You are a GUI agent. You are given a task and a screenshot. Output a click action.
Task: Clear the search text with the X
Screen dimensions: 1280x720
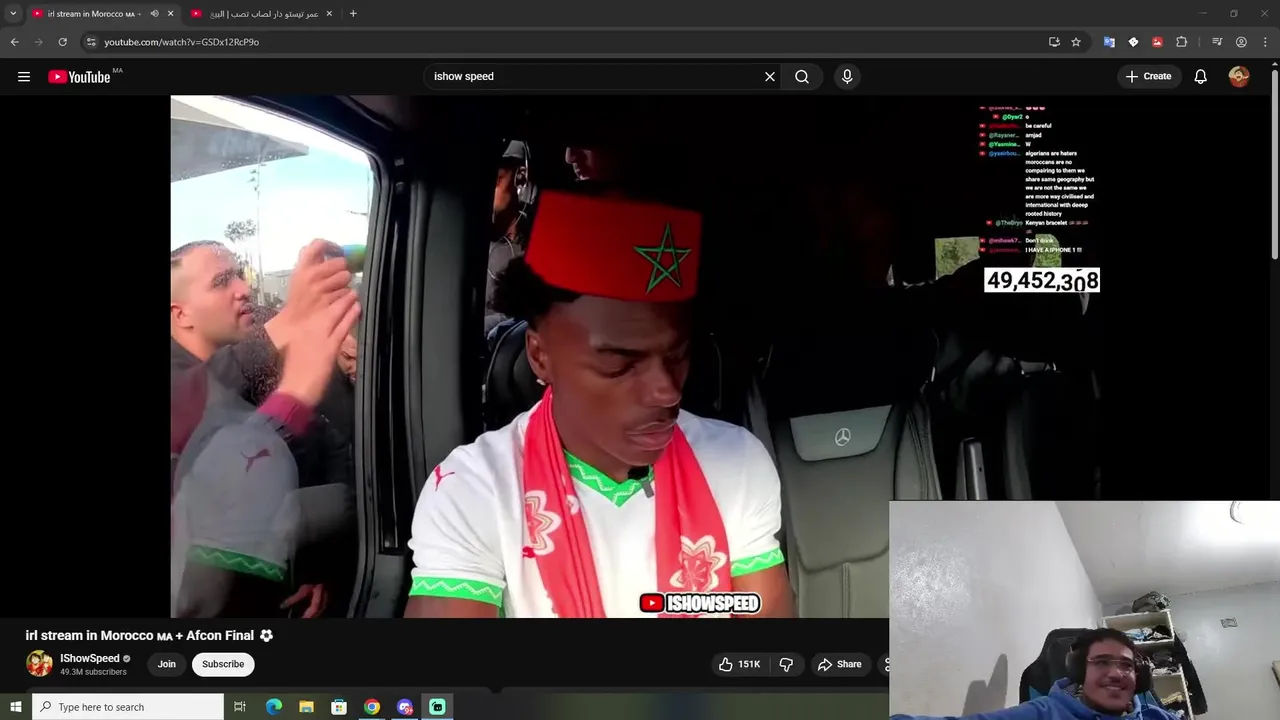tap(770, 76)
